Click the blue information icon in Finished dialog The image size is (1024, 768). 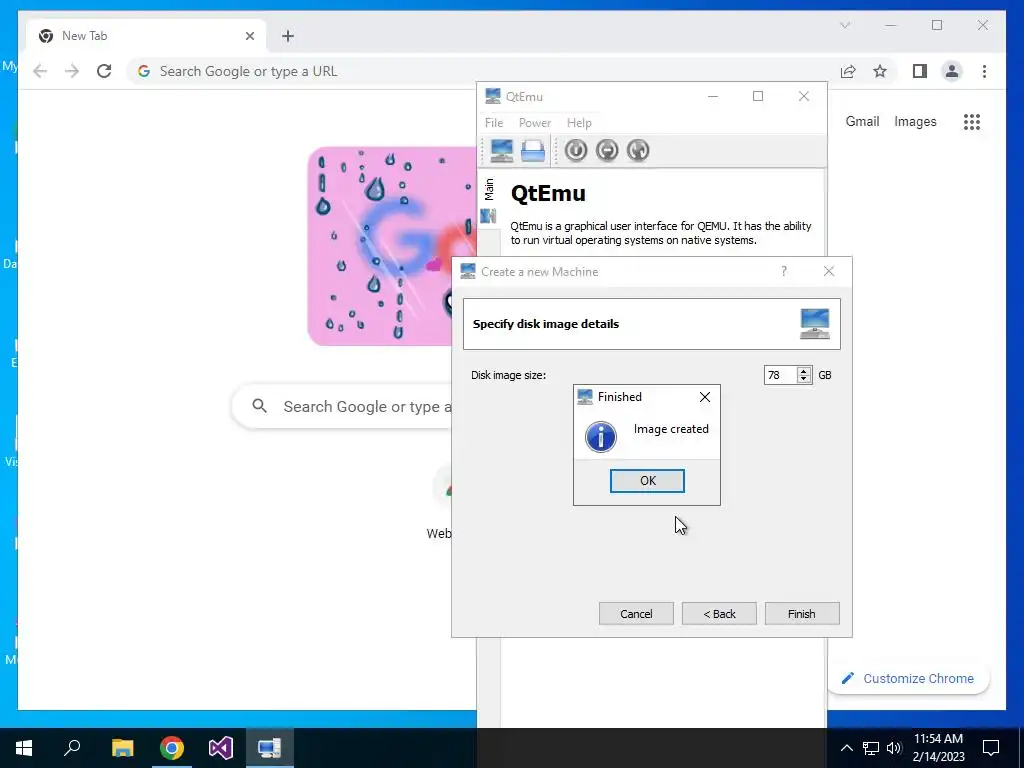(x=601, y=436)
